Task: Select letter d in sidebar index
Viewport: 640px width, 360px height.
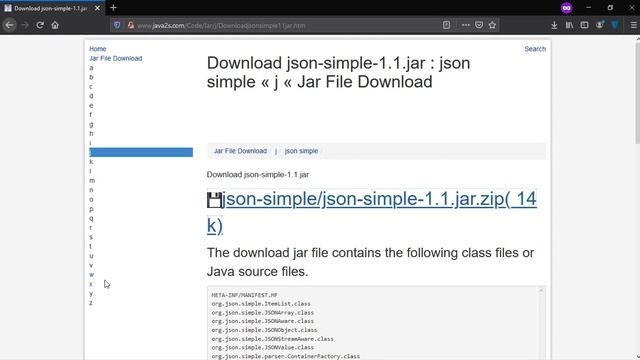Action: click(91, 96)
